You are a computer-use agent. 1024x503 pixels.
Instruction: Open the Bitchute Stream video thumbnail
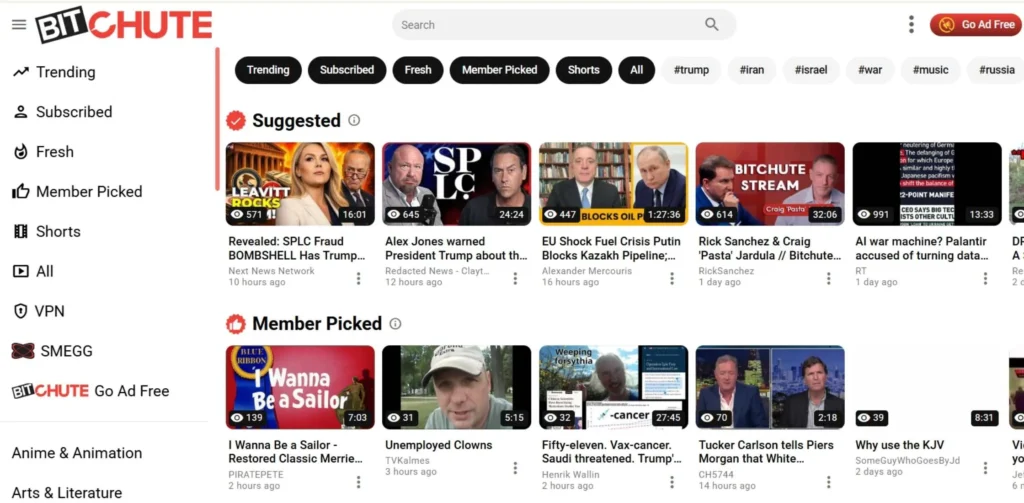[770, 184]
